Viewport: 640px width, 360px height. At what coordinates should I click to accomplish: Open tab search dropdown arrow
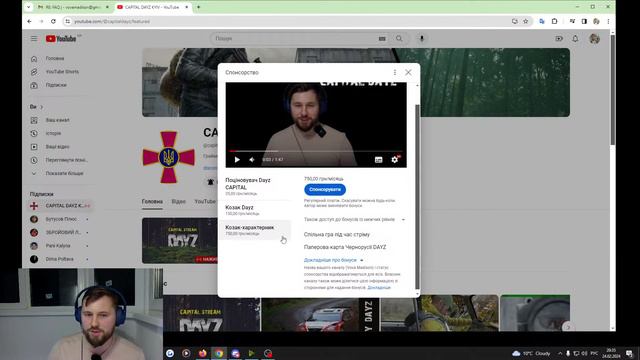pos(28,7)
